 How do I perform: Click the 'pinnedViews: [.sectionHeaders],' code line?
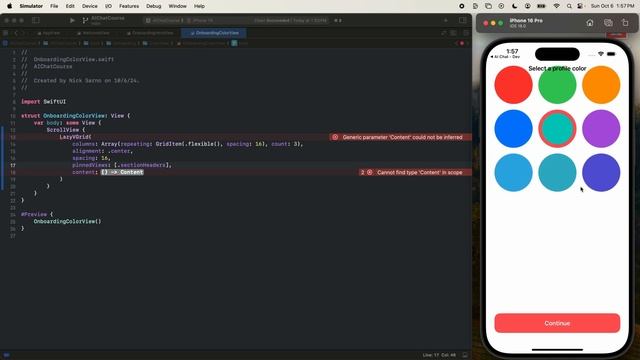122,165
